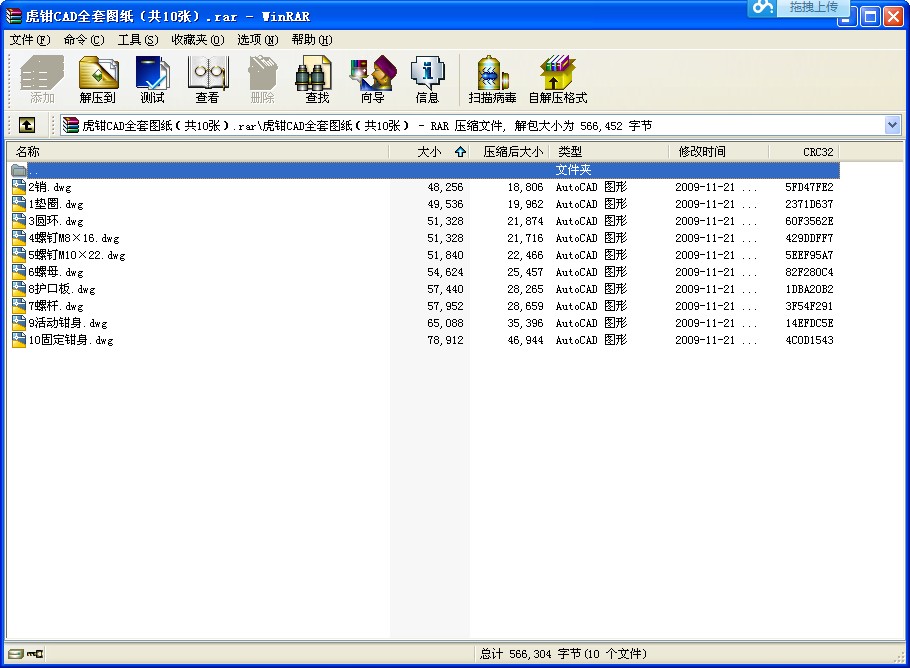Screen dimensions: 910x668
Task: Show archive 信息 (Info) icon
Action: coord(427,80)
